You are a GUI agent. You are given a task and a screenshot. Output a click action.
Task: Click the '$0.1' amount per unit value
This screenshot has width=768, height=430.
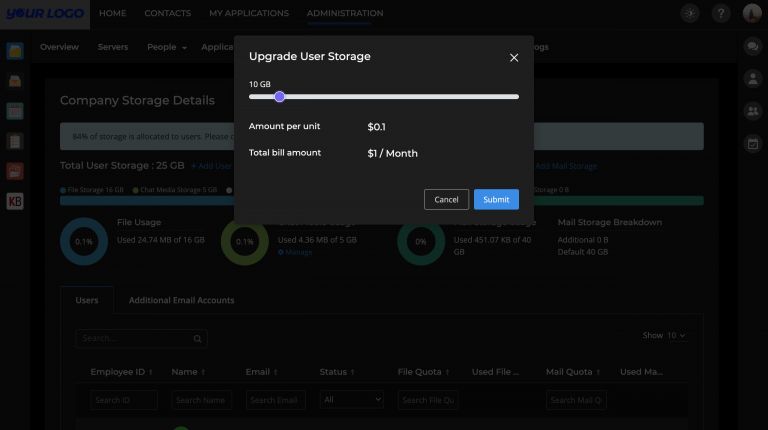click(x=376, y=127)
